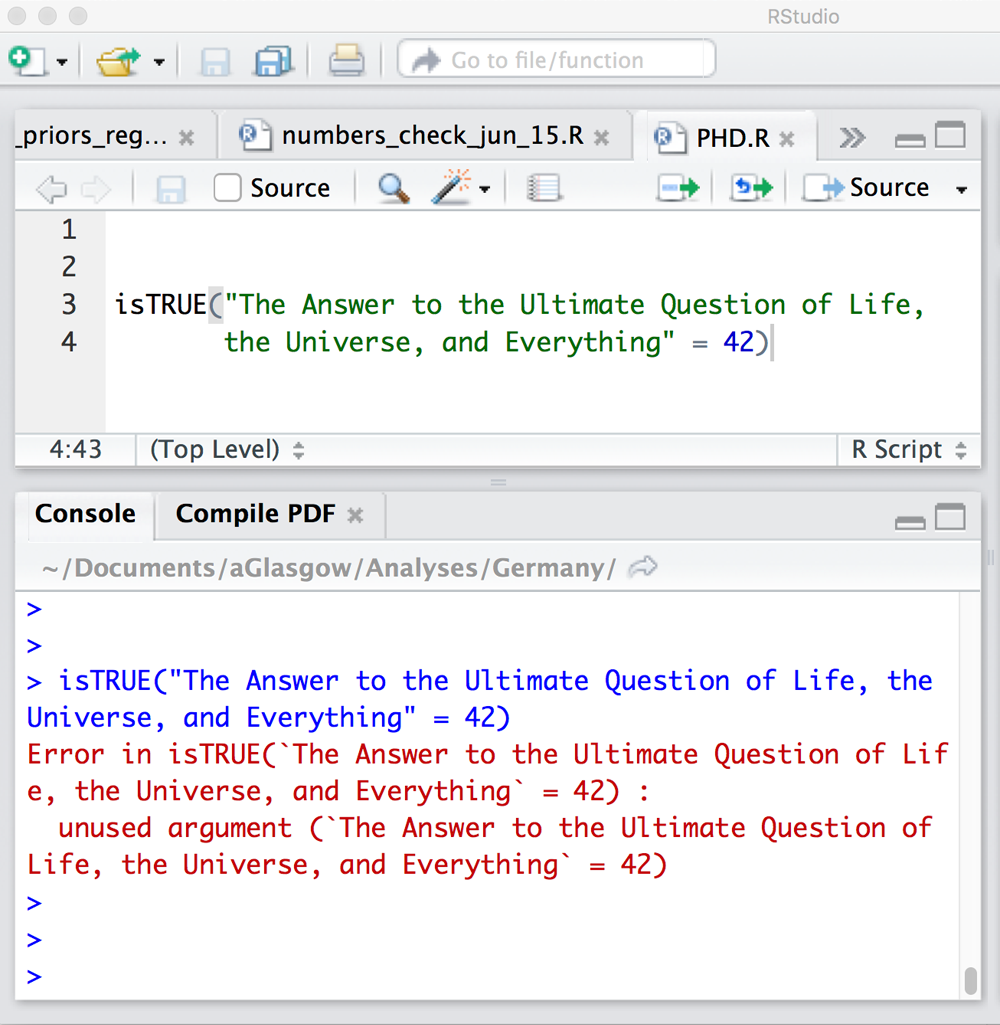Open the (Top Level) scope navigator
The height and width of the screenshot is (1025, 1000).
tap(226, 450)
